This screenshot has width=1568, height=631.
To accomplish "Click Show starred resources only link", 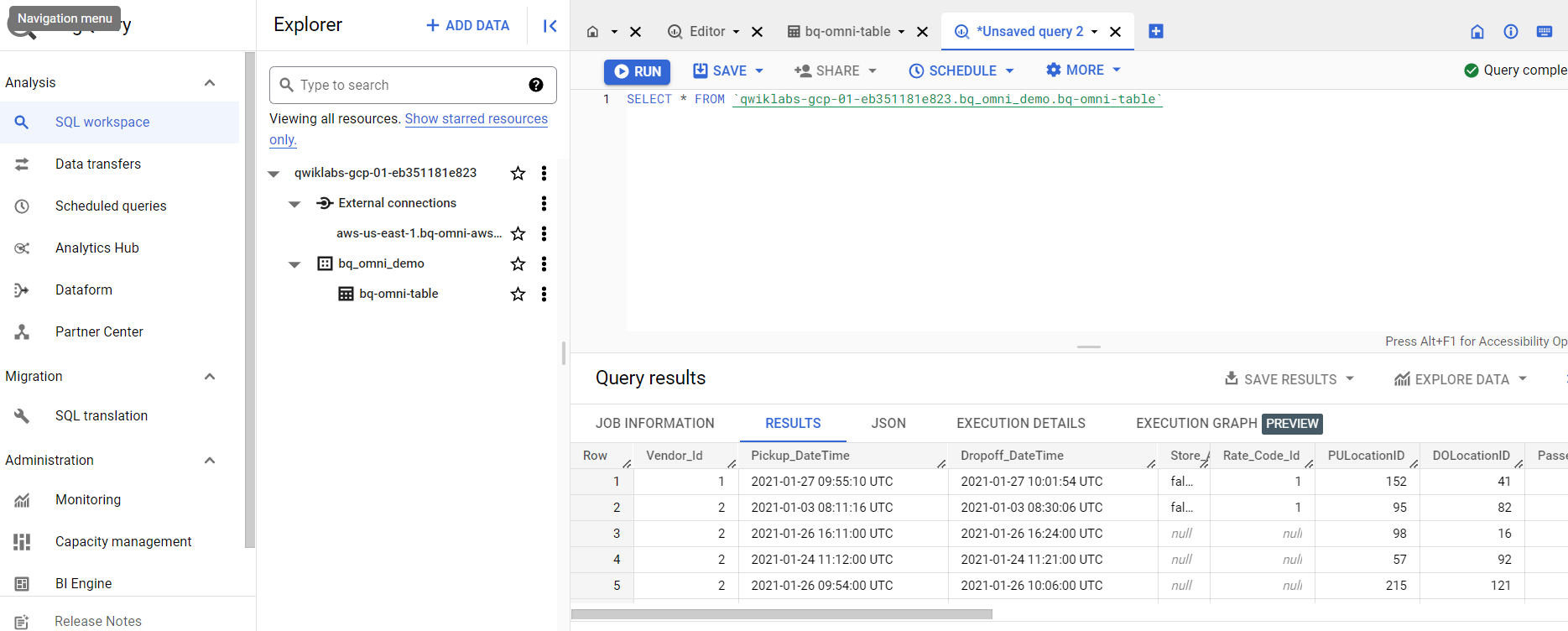I will tap(477, 119).
